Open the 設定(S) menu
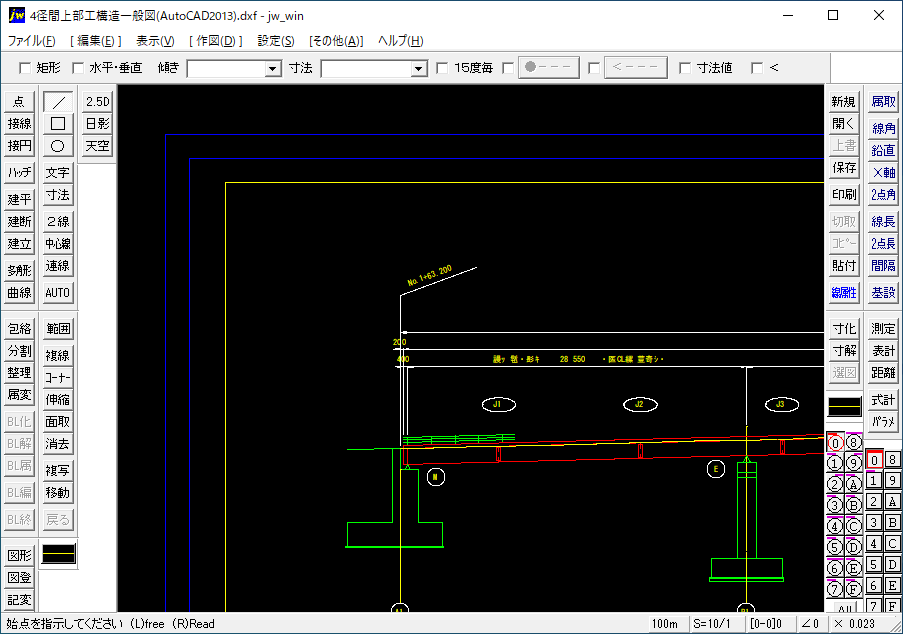Image resolution: width=903 pixels, height=634 pixels. pos(275,41)
